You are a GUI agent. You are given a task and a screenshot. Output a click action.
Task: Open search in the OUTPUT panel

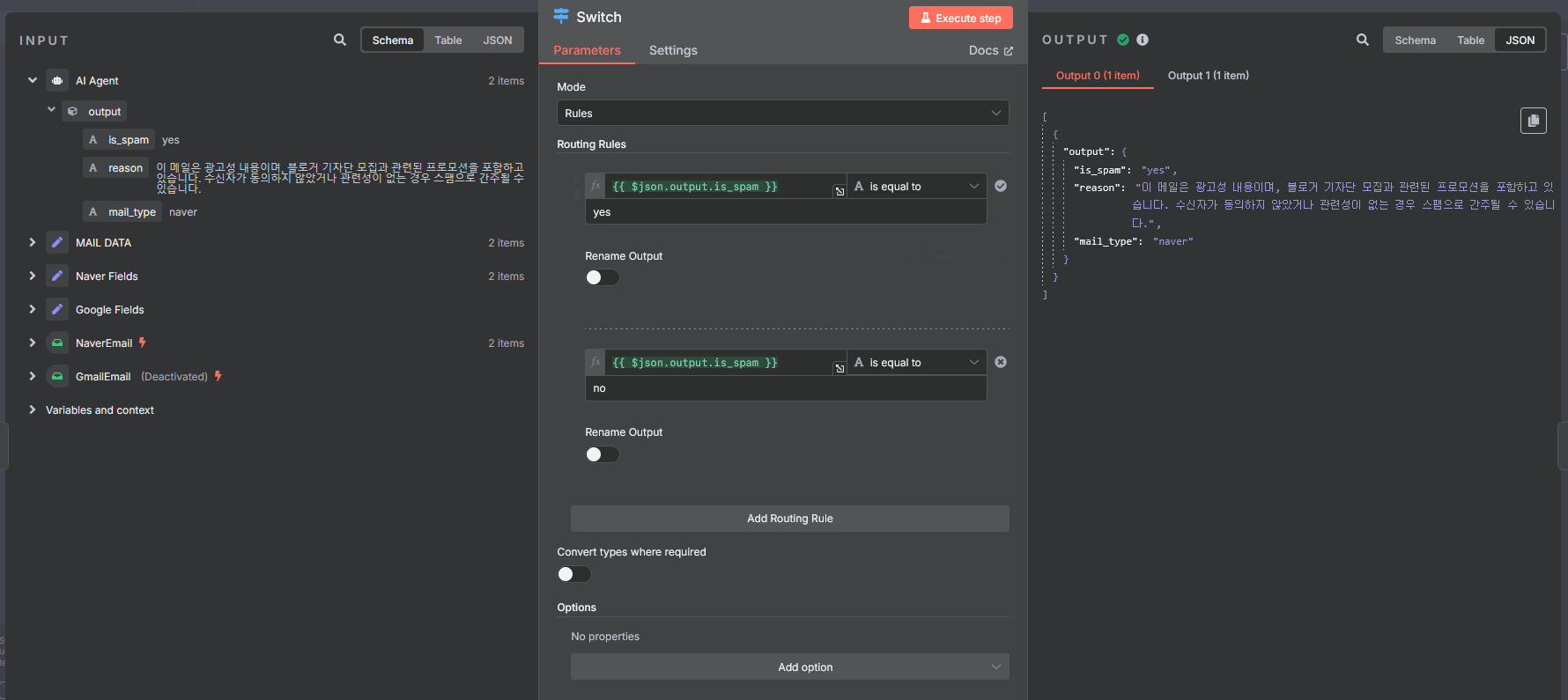pos(1363,40)
